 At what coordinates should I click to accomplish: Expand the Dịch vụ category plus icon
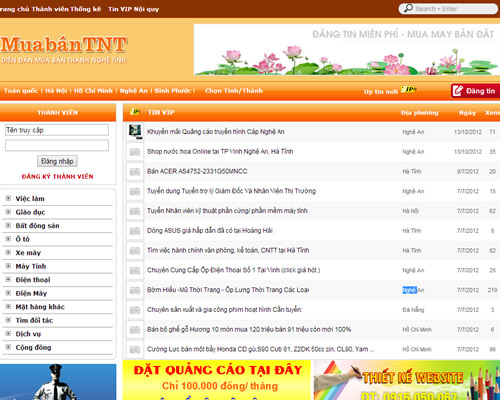coord(8,333)
